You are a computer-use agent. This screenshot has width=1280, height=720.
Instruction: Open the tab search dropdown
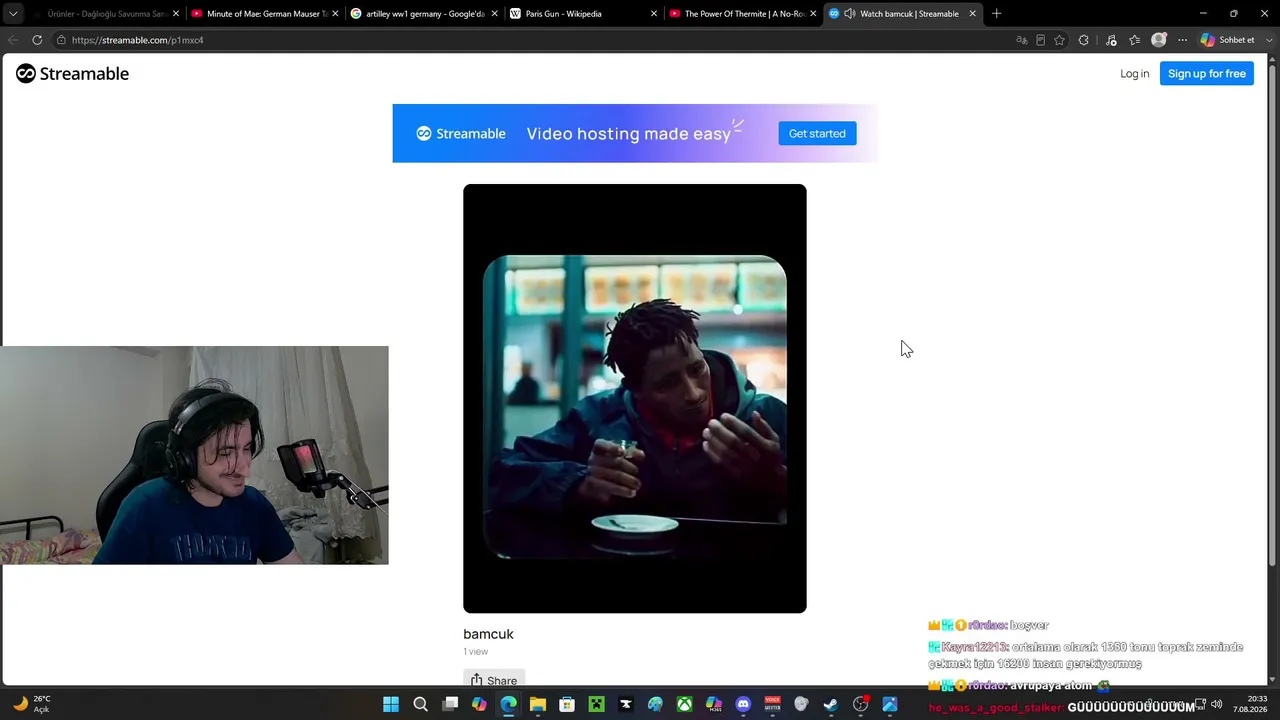point(13,14)
